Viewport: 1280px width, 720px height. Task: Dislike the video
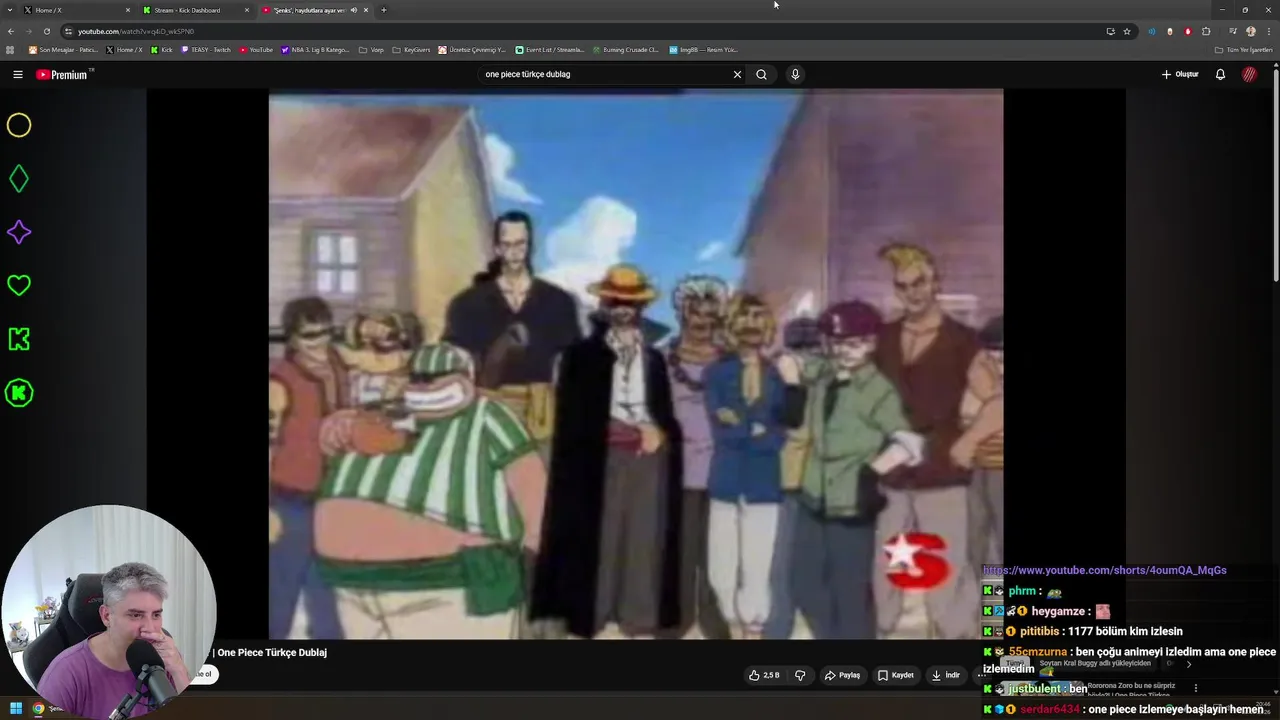(800, 675)
